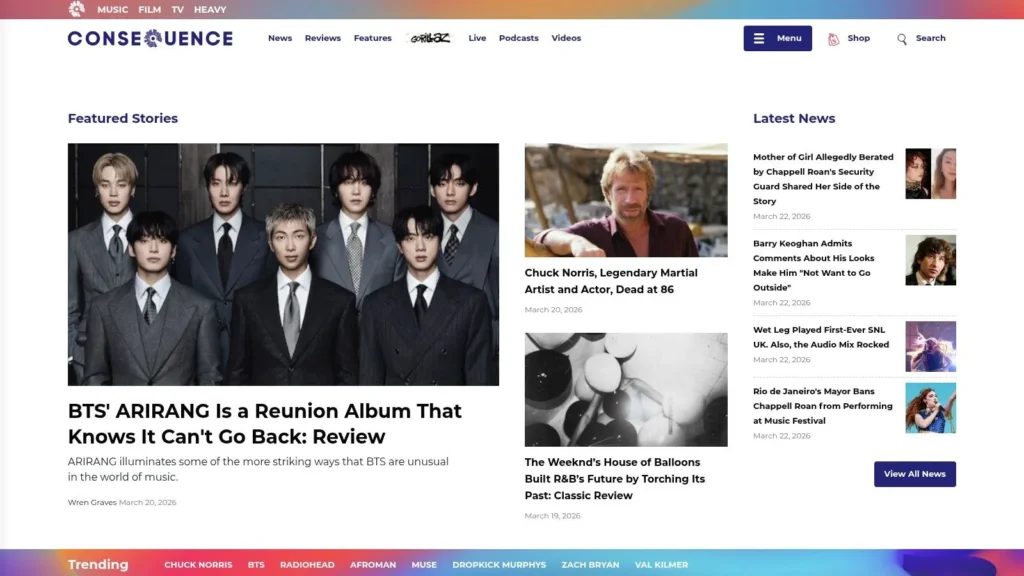This screenshot has height=576, width=1024.
Task: Navigate to the Podcasts section
Action: [x=518, y=38]
